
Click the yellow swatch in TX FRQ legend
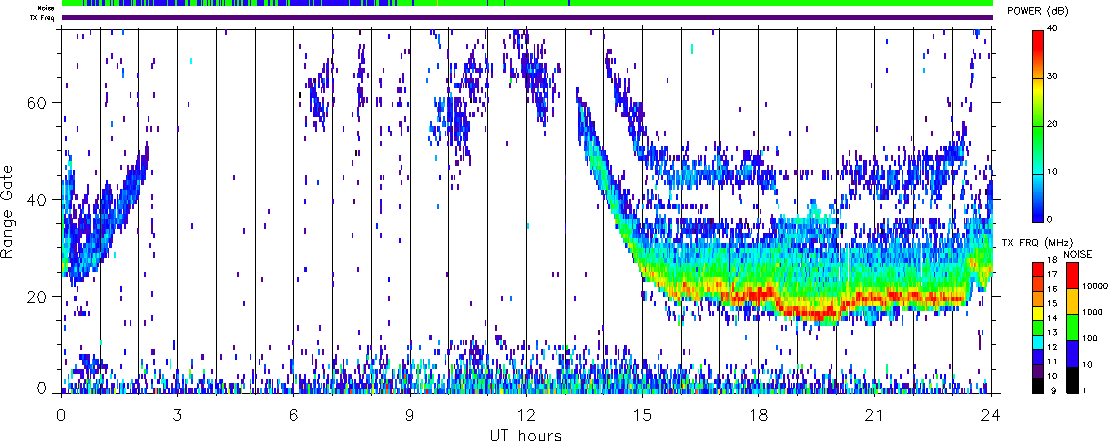coord(1038,314)
